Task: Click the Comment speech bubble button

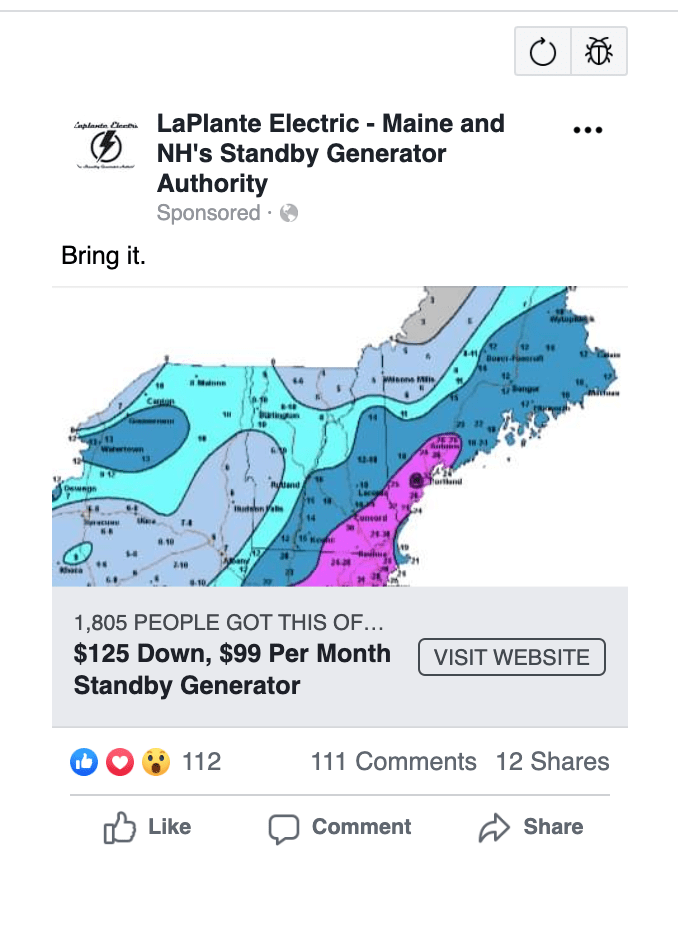Action: pyautogui.click(x=340, y=827)
